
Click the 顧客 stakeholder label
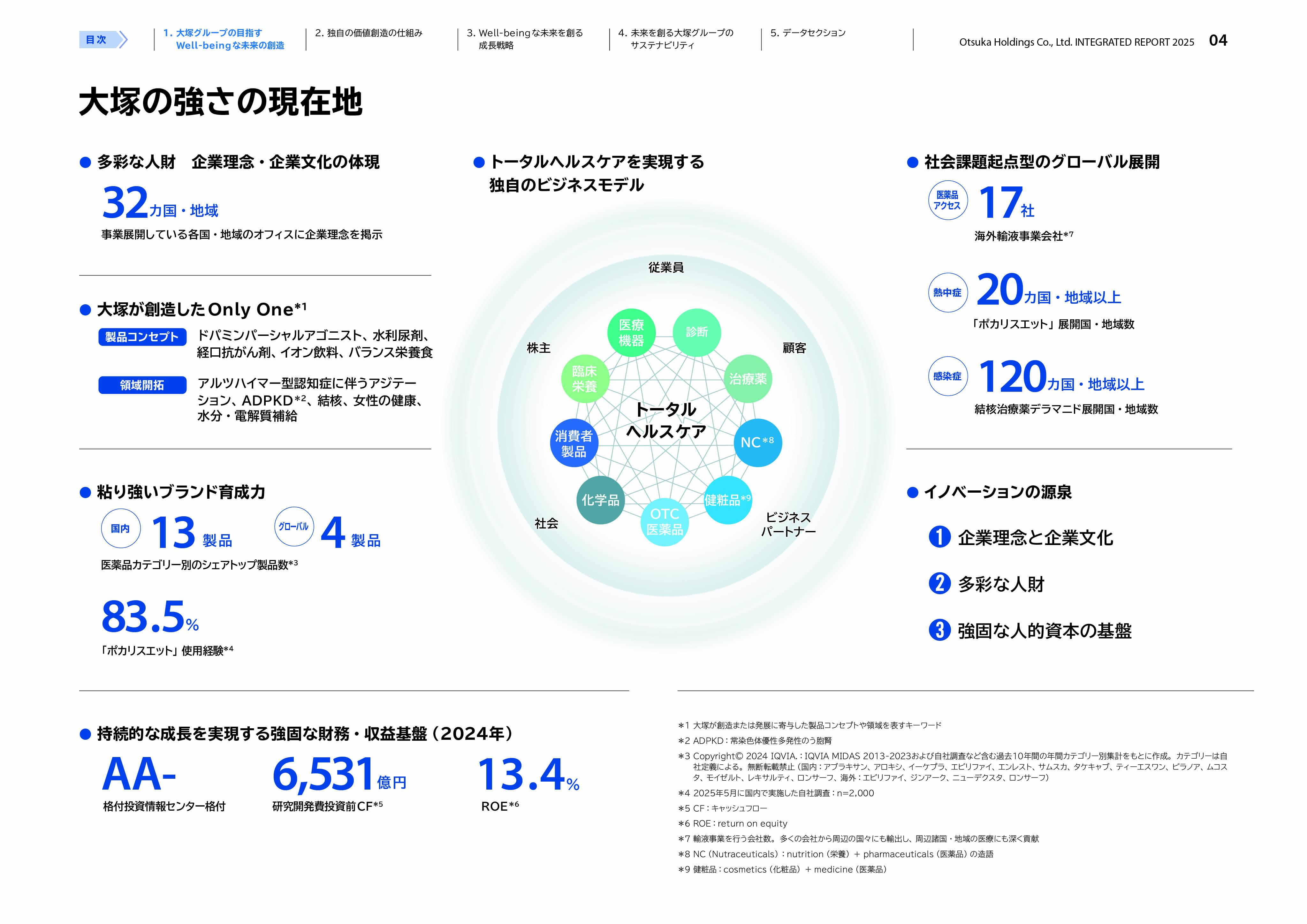click(794, 348)
